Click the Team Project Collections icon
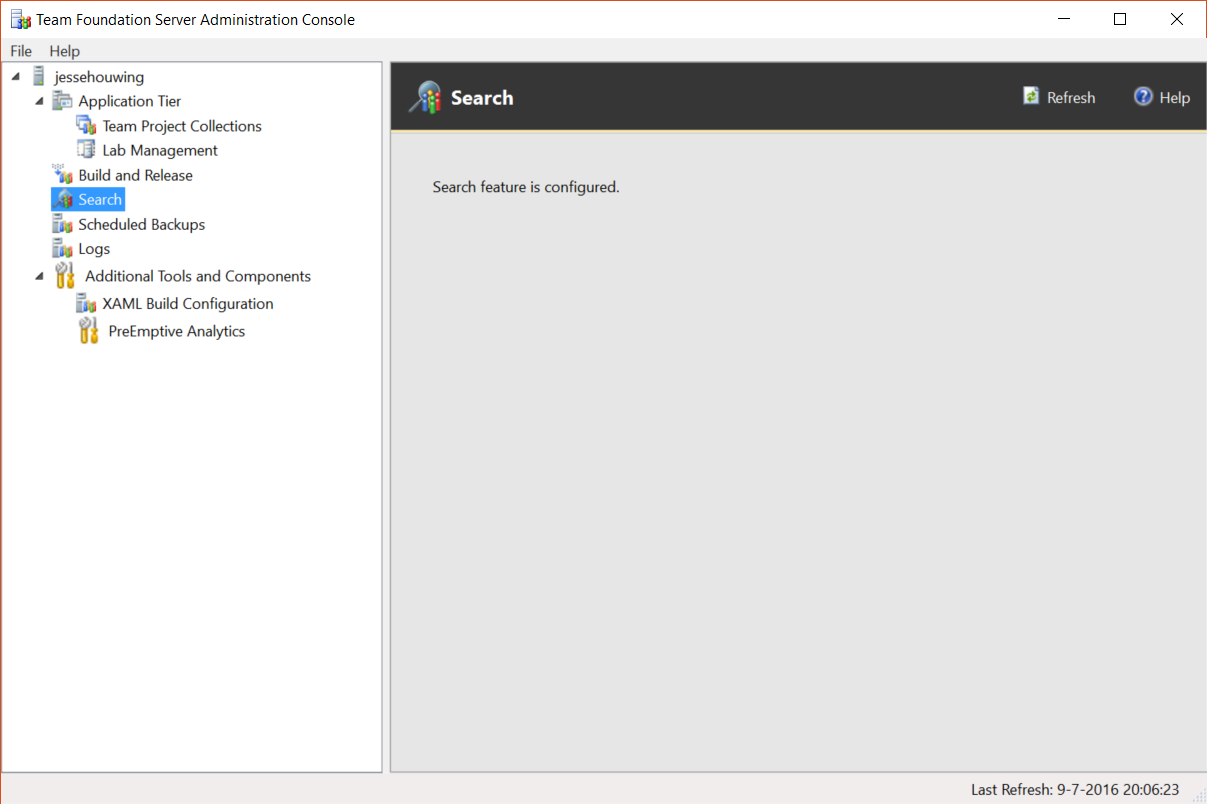 87,126
